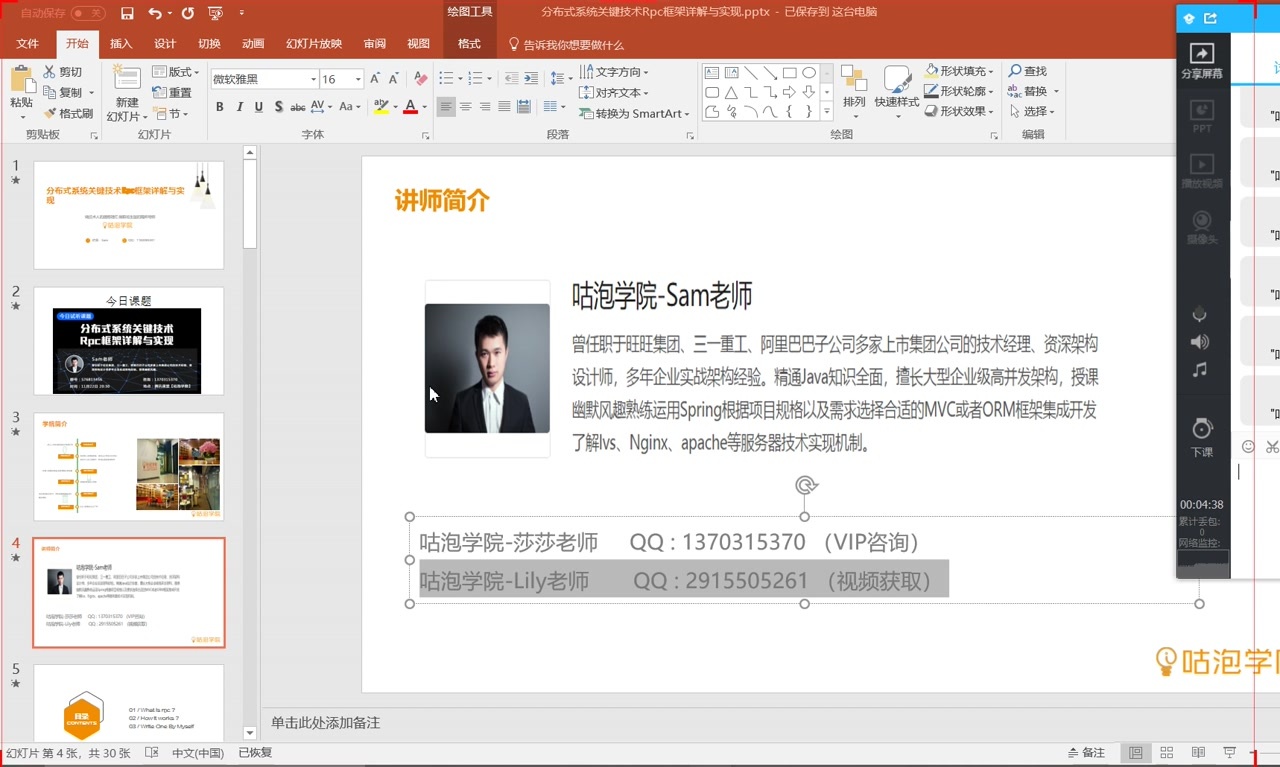Click Share Screen (分享屏幕) icon in side panel
Viewport: 1280px width, 767px height.
pyautogui.click(x=1201, y=61)
